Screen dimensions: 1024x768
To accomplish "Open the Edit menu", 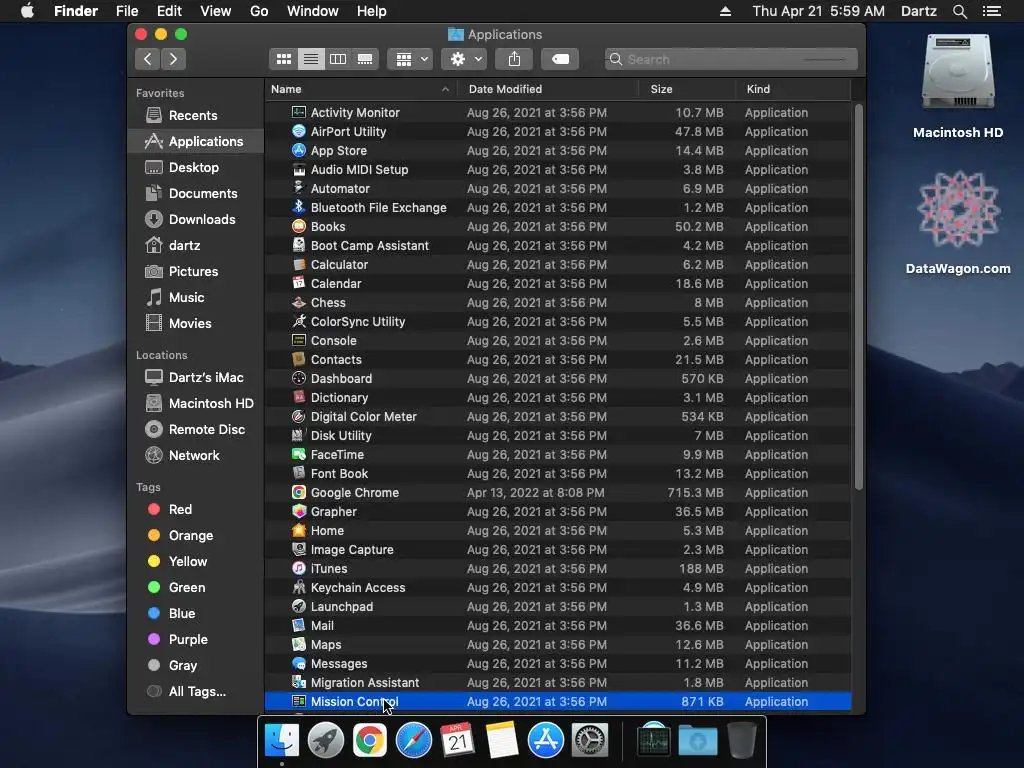I will tap(169, 11).
